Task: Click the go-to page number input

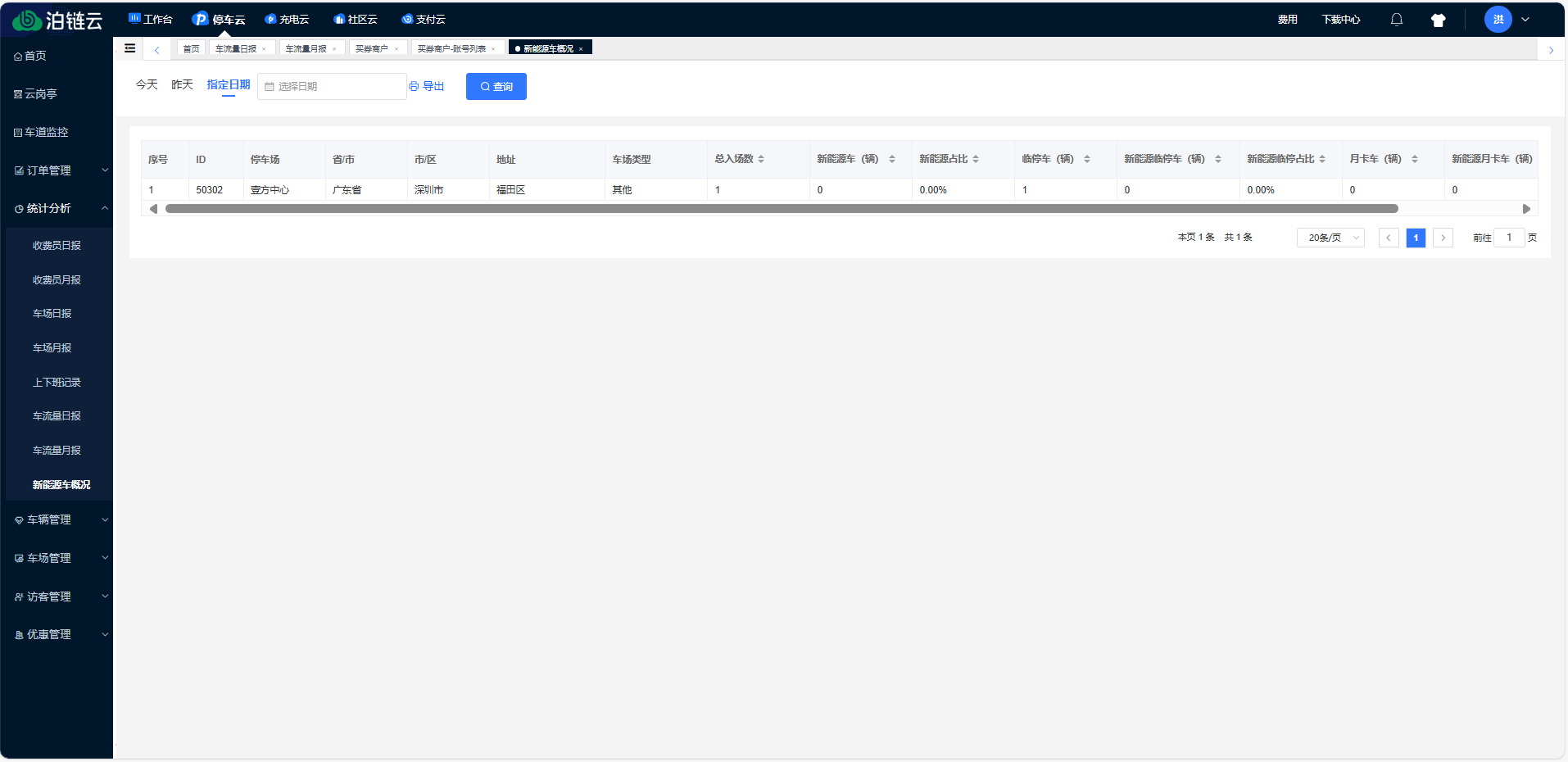Action: click(x=1509, y=238)
